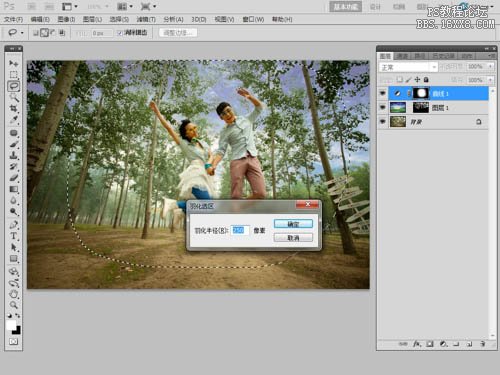The height and width of the screenshot is (375, 500).
Task: Select the Rectangular Marquee tool
Action: click(x=13, y=75)
